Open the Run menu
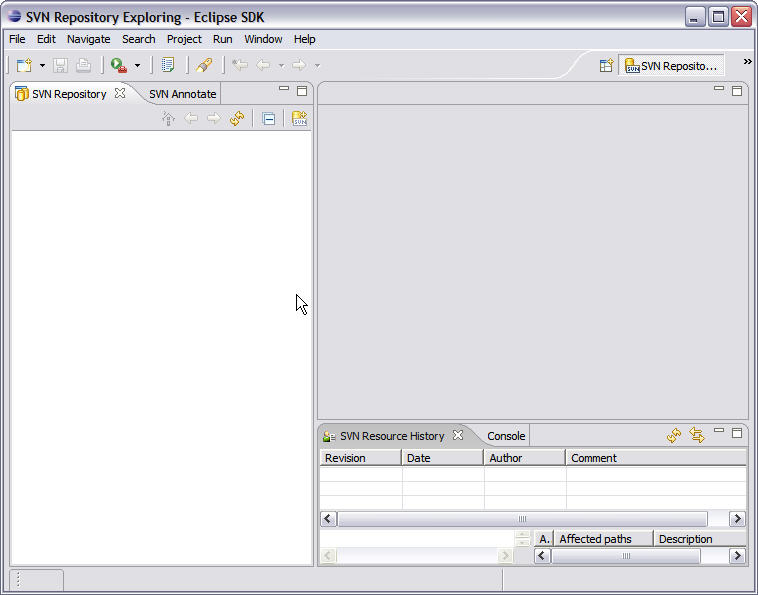The width and height of the screenshot is (758, 595). [x=222, y=39]
